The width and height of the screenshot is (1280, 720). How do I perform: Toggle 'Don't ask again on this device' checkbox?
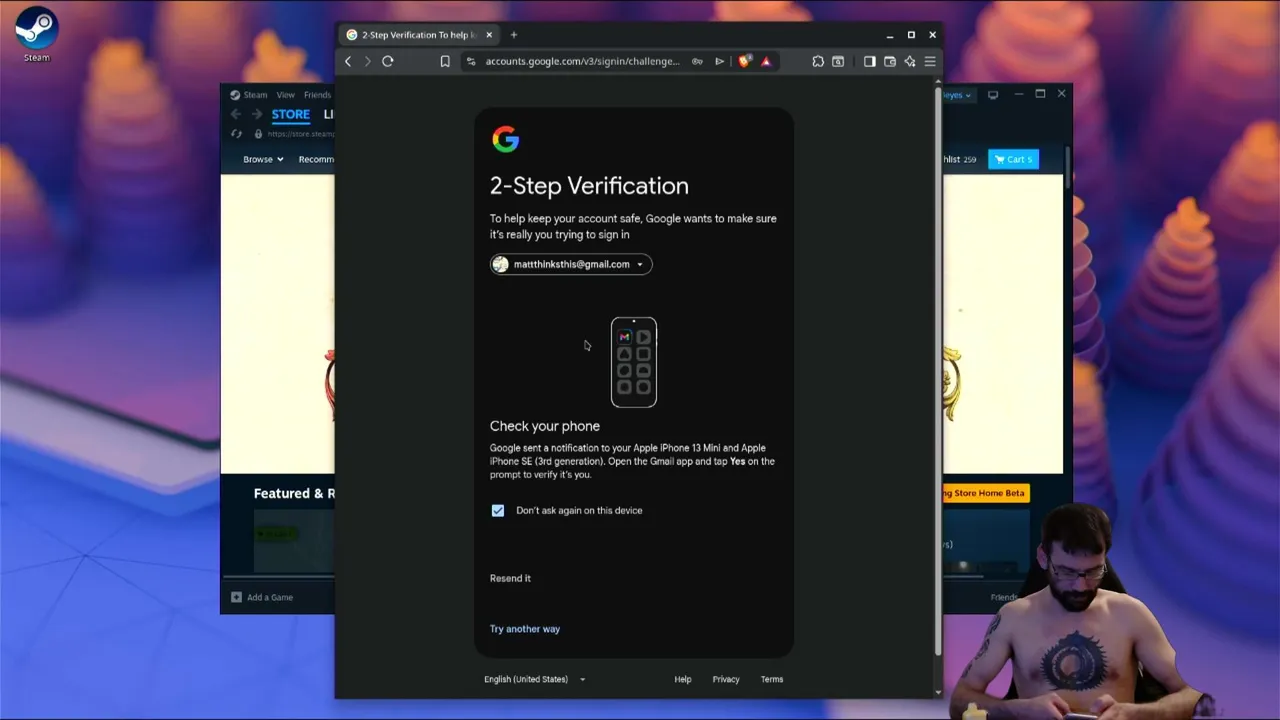point(498,510)
